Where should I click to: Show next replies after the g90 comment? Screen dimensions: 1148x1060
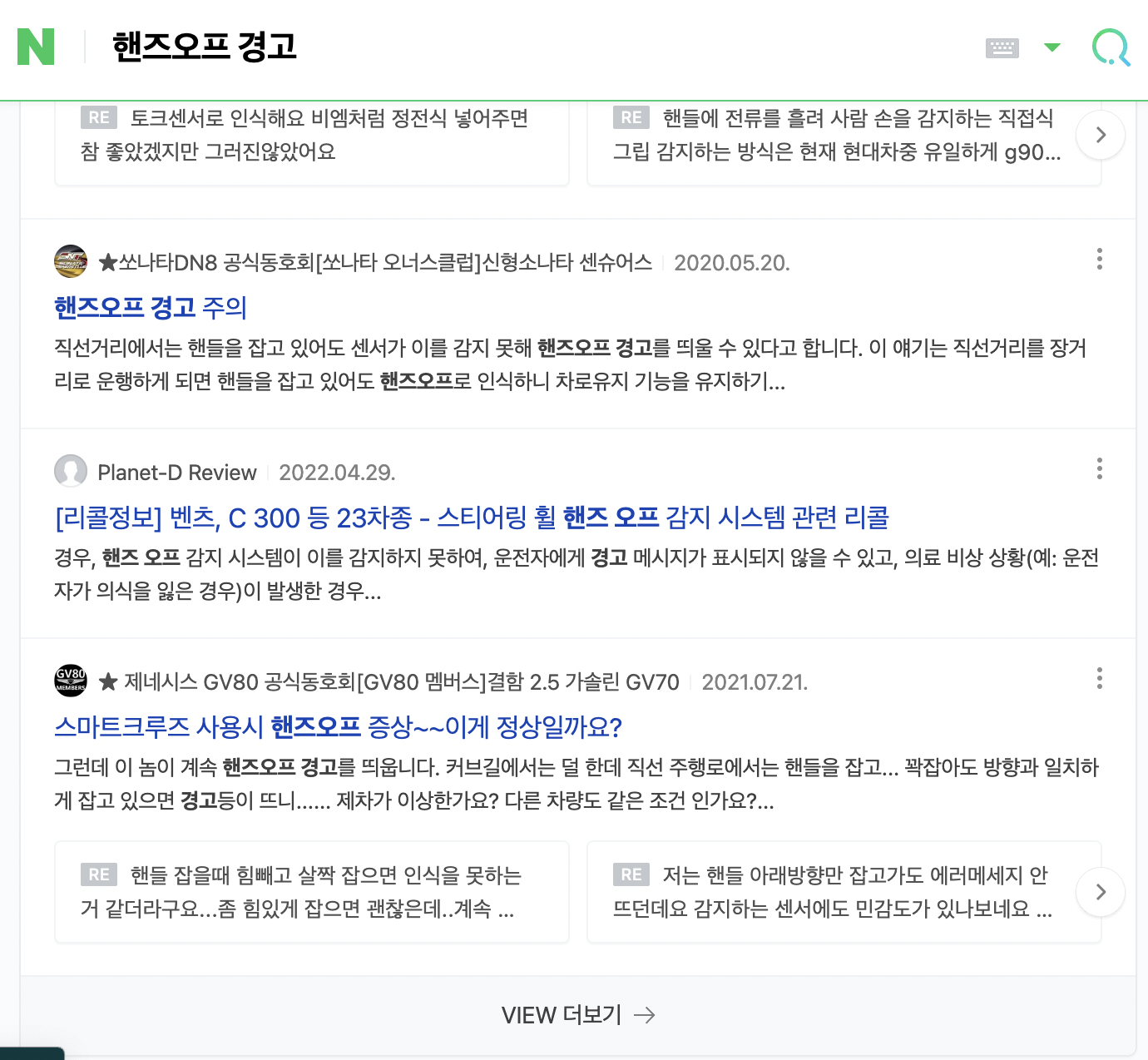1101,135
